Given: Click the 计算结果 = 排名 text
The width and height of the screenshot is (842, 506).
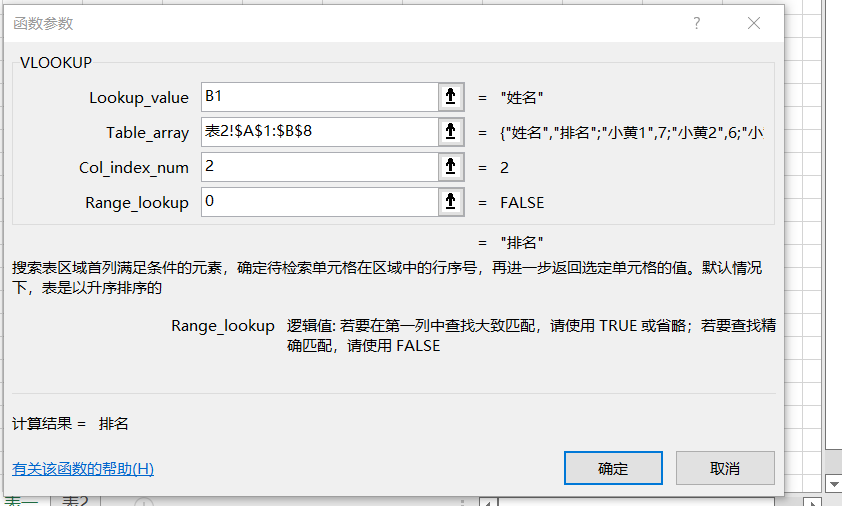Looking at the screenshot, I should [x=70, y=423].
